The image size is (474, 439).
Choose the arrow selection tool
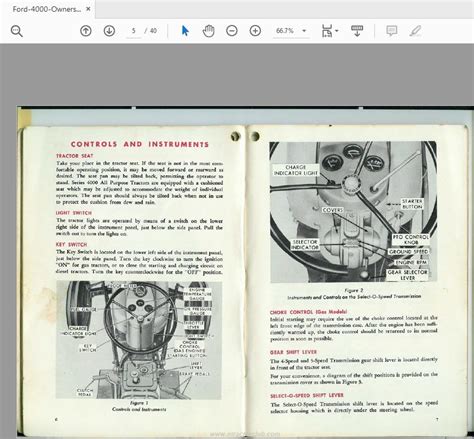click(x=185, y=31)
